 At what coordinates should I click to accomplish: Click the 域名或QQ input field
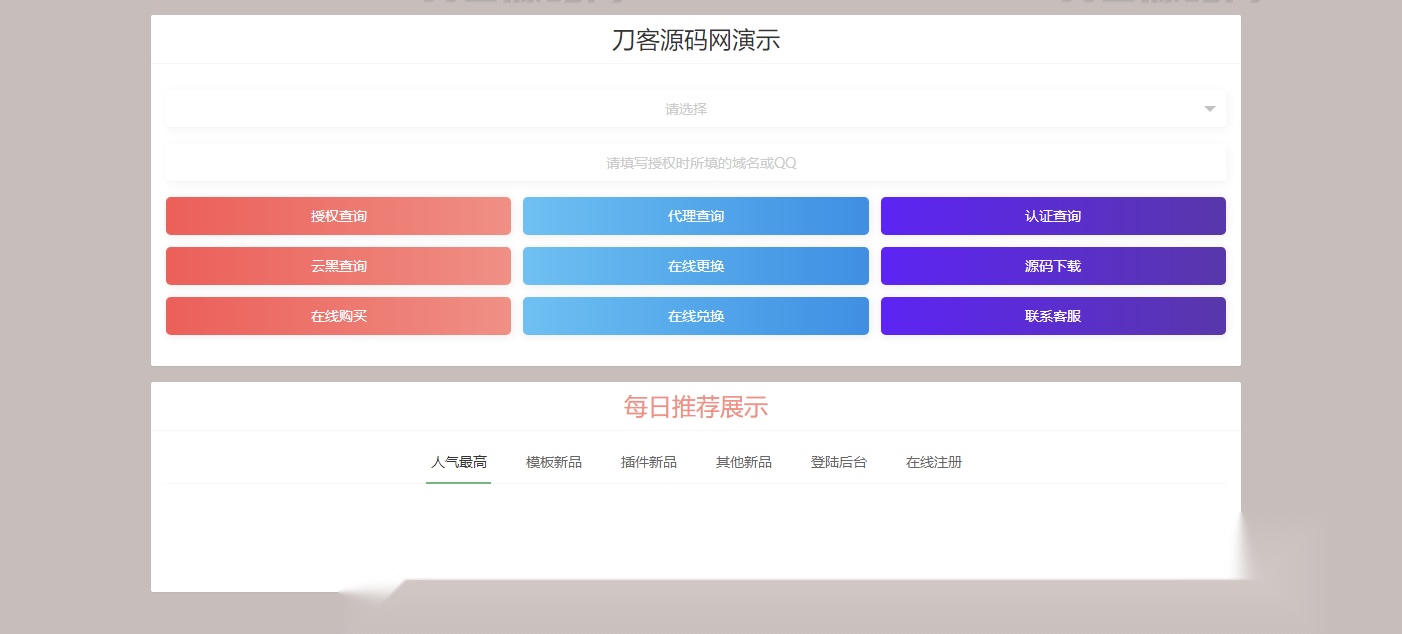[697, 163]
